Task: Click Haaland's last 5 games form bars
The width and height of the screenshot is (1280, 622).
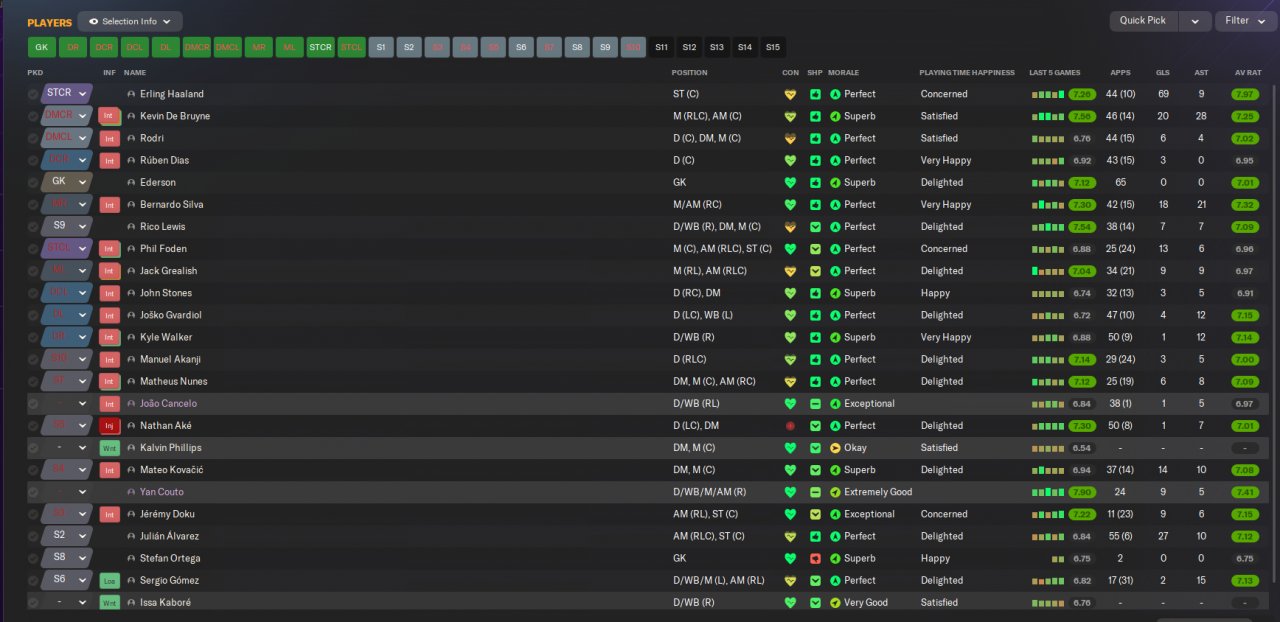Action: (1047, 95)
